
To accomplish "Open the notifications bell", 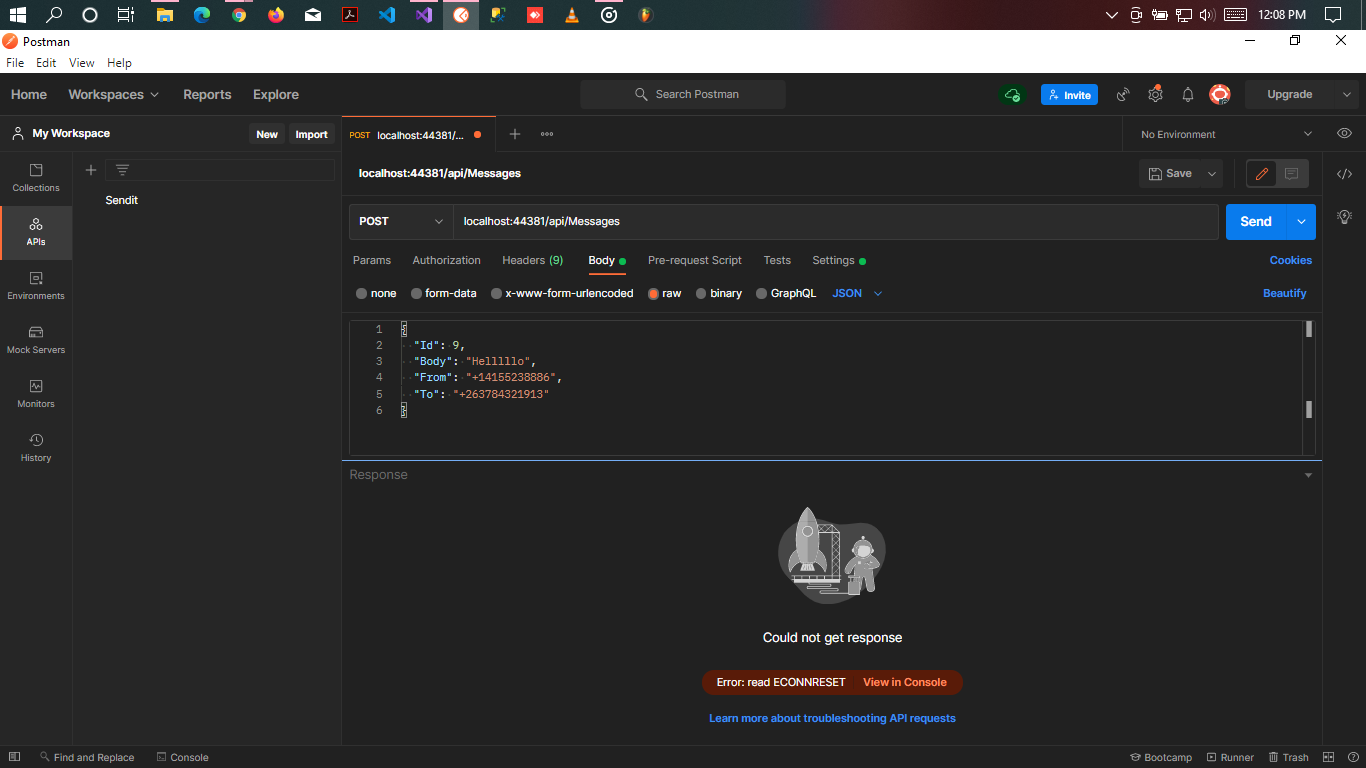I will click(1187, 94).
